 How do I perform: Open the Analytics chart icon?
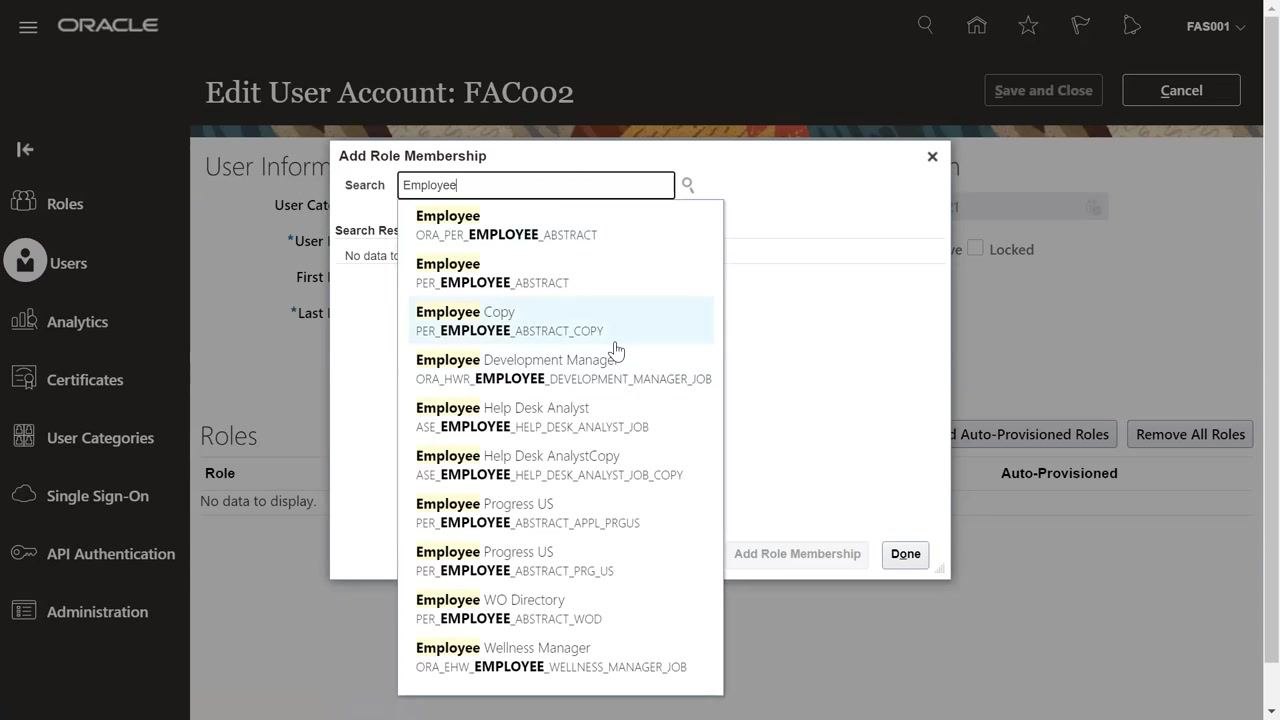coord(24,320)
